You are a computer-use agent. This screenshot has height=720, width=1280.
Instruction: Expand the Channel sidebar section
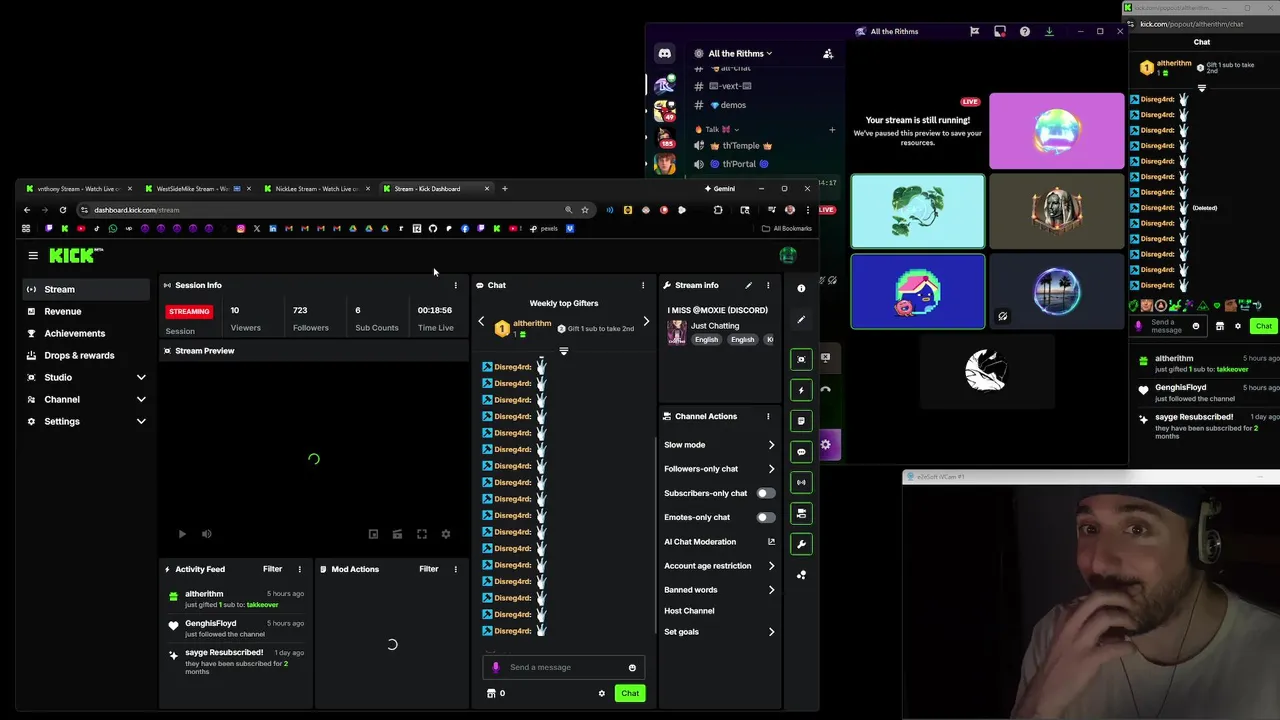coord(141,399)
